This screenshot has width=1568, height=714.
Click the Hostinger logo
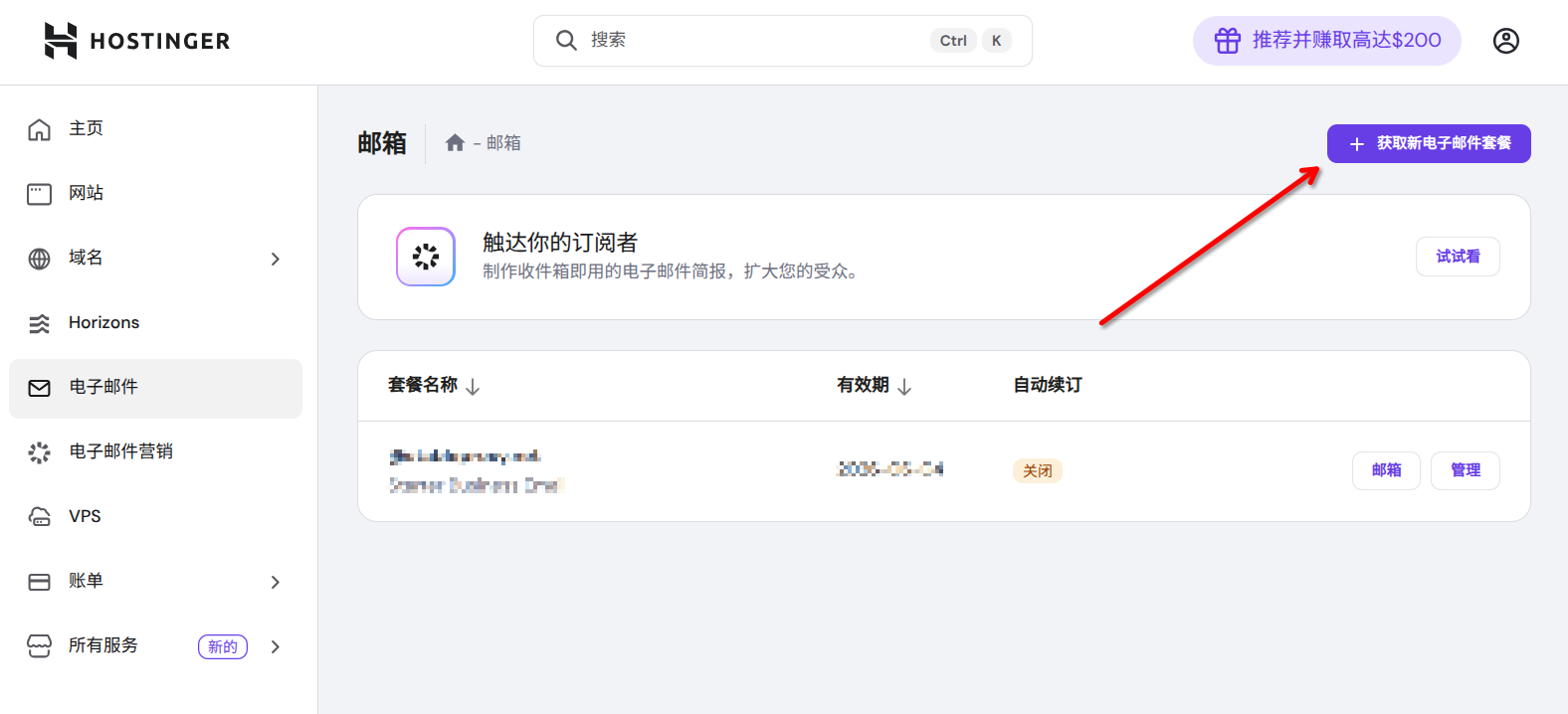point(137,41)
